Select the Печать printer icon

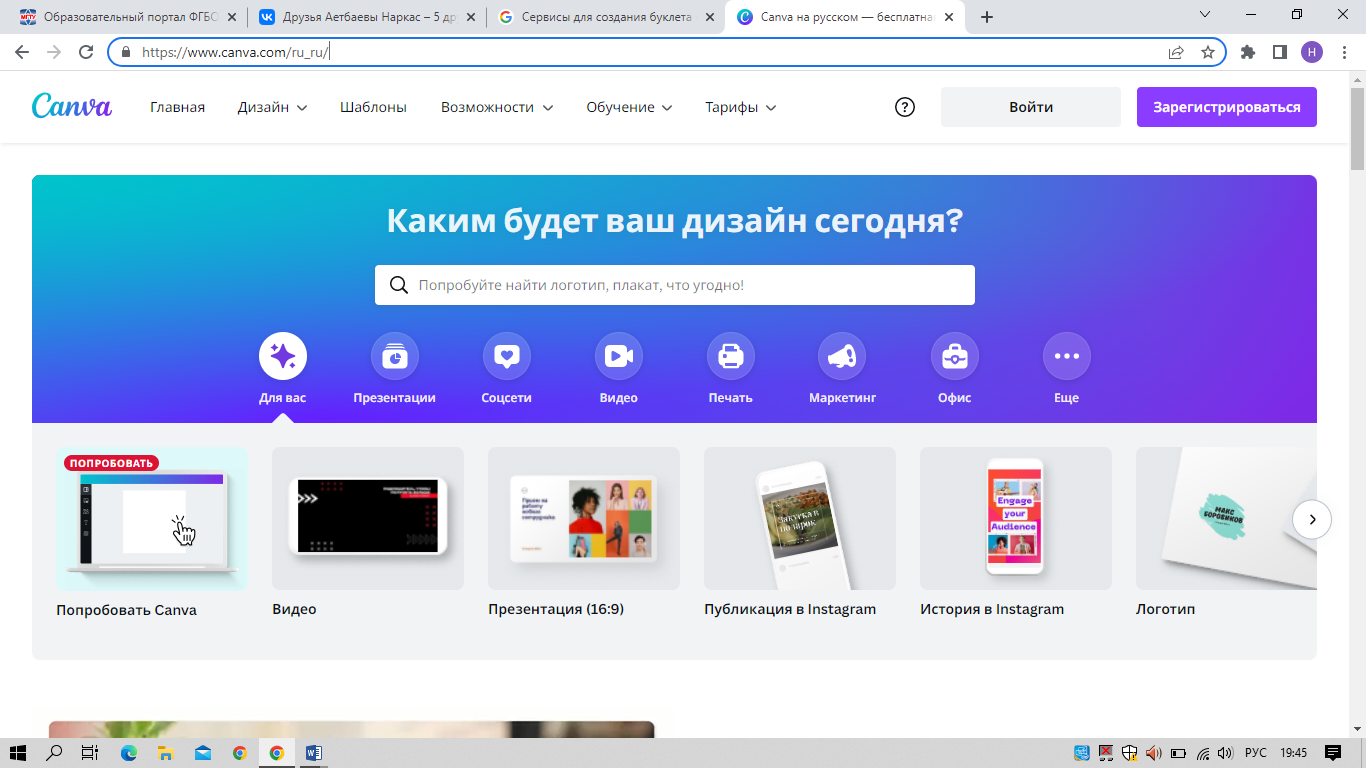(x=731, y=356)
